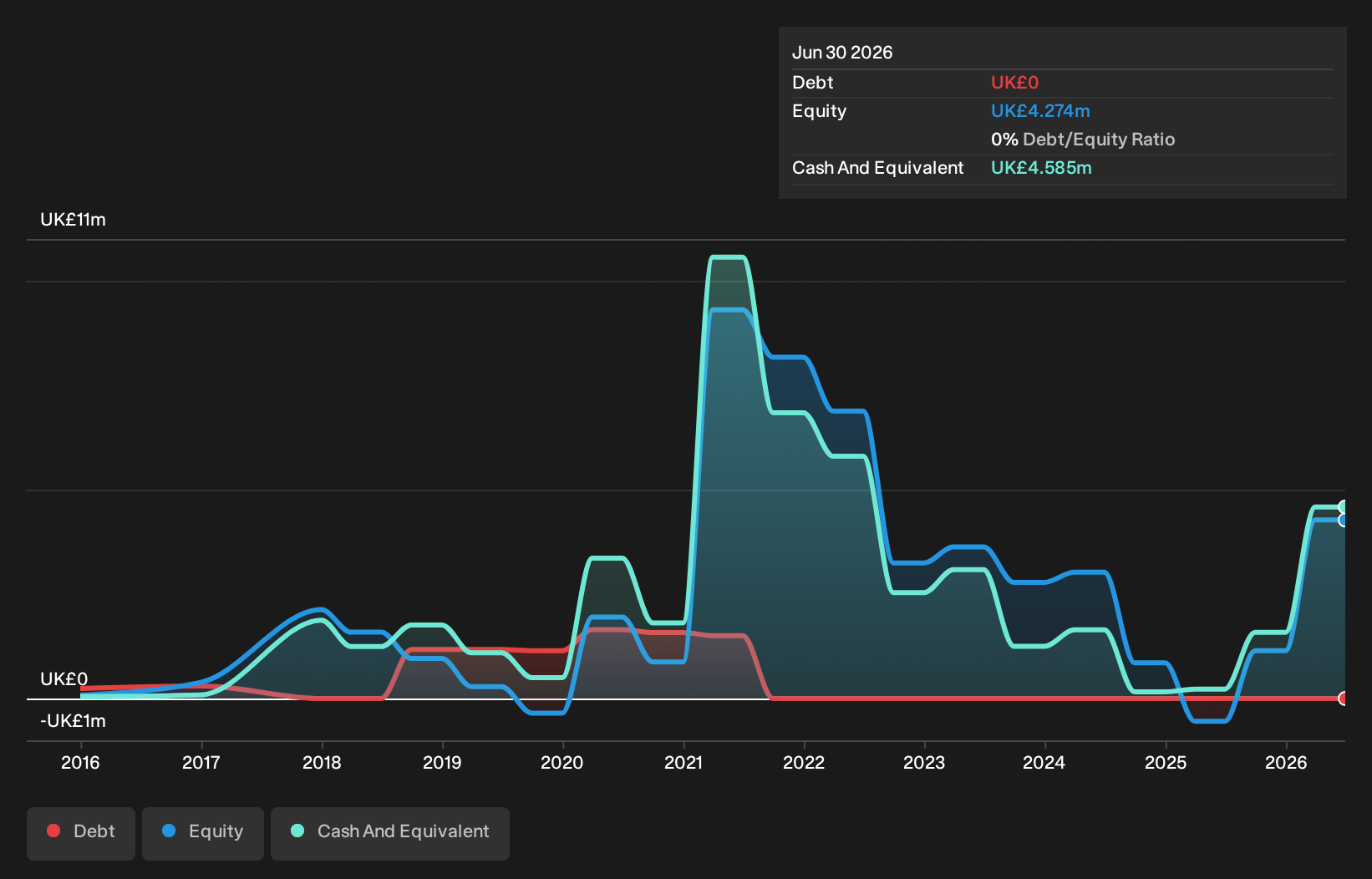Click the blue Equity endpoint marker
The height and width of the screenshot is (879, 1372).
(1344, 520)
